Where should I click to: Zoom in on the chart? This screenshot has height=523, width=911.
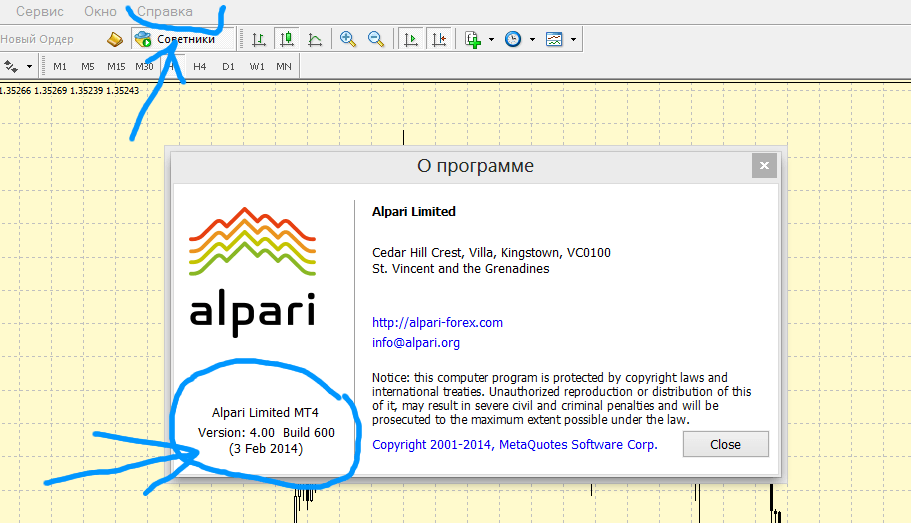point(348,40)
